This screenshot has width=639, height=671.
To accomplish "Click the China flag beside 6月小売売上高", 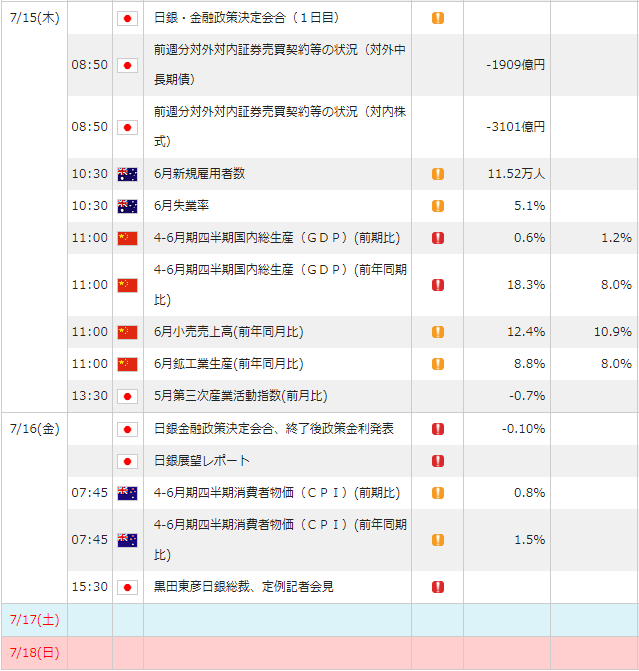I will point(128,333).
